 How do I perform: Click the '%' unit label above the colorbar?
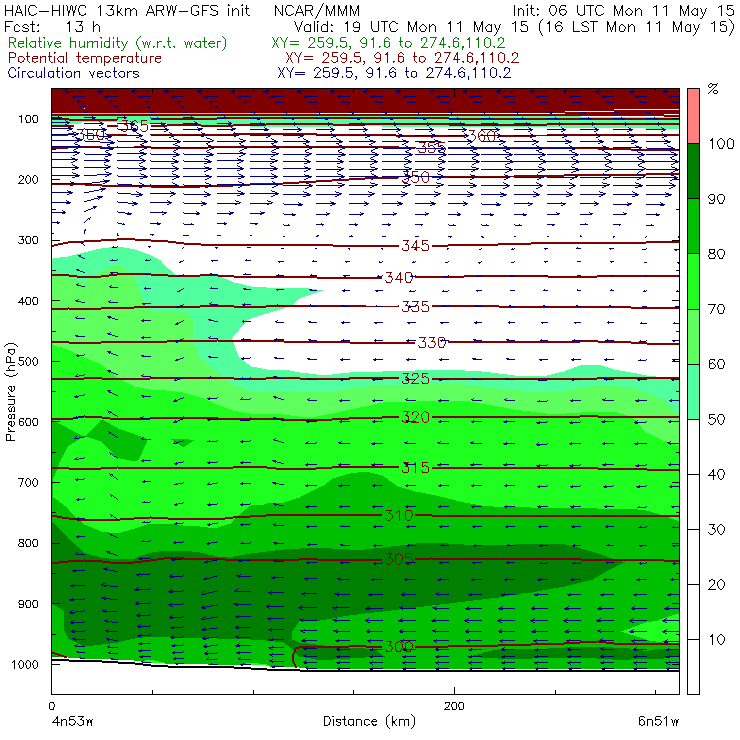pyautogui.click(x=713, y=89)
